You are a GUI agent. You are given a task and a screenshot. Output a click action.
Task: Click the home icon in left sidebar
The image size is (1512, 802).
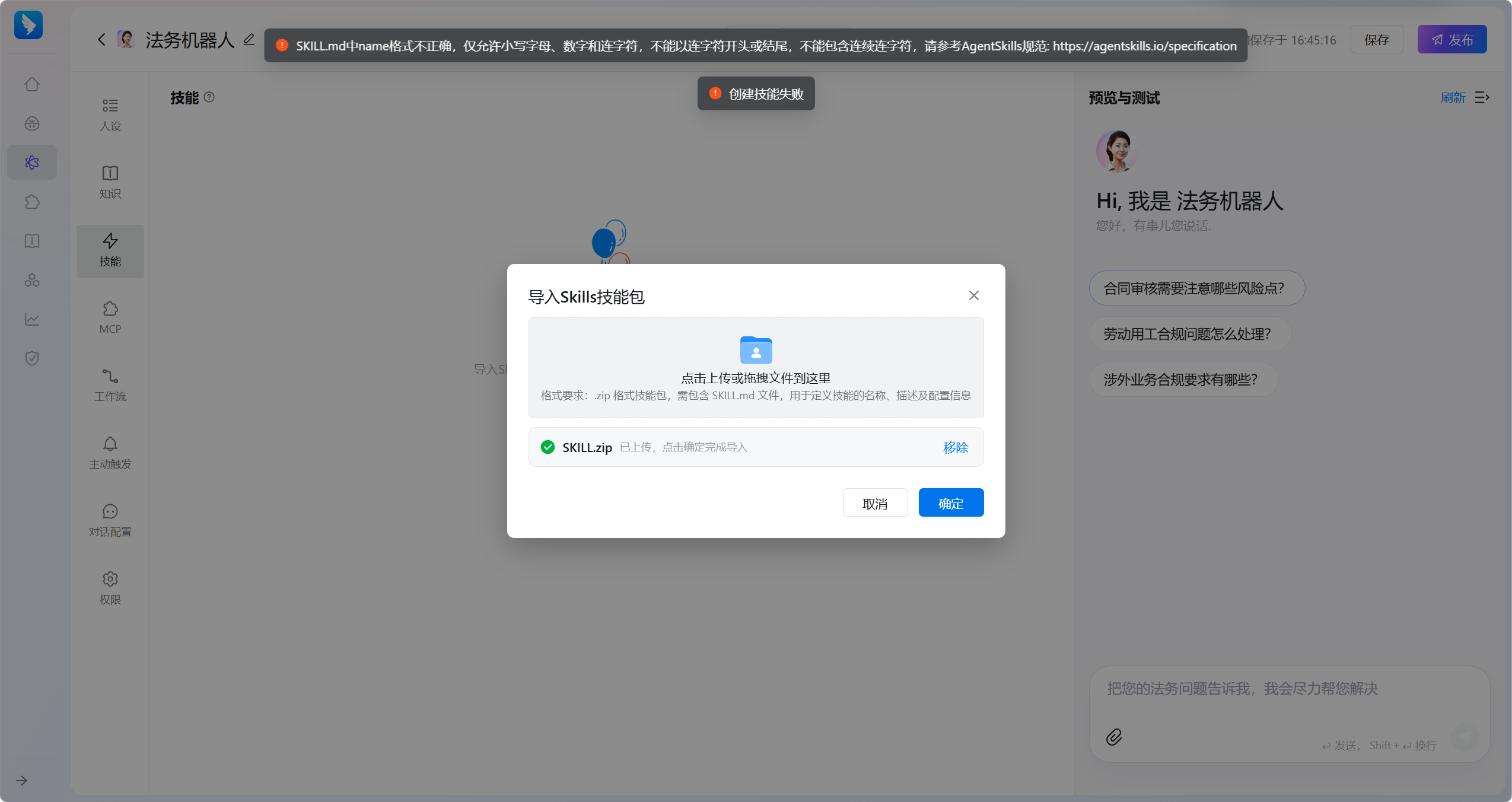(x=32, y=84)
